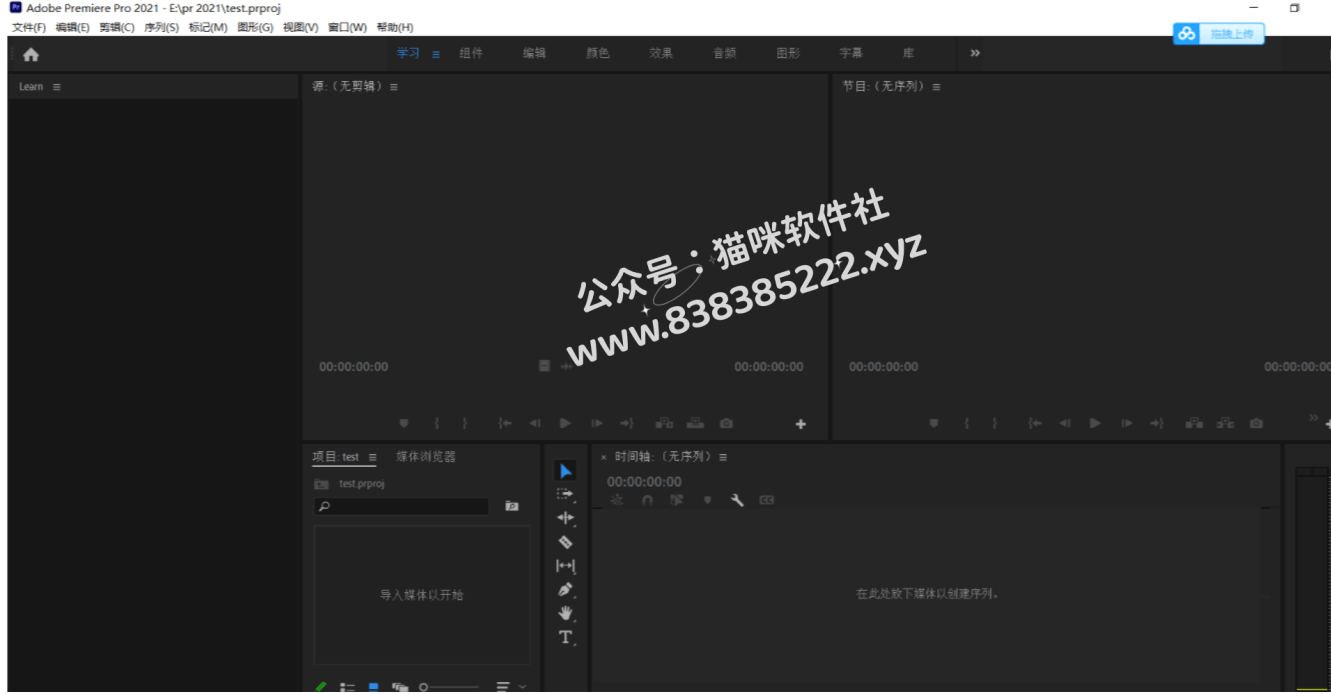Image resolution: width=1331 pixels, height=694 pixels.
Task: Open the 学习 workspace menu icon
Action: (x=436, y=54)
